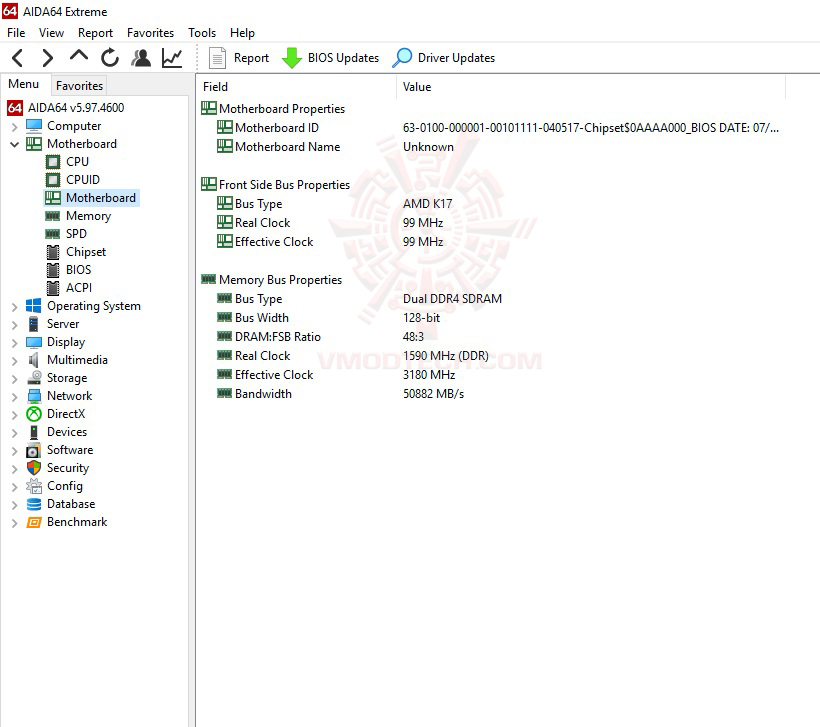Click the CPU chip icon in tree
Screen dimensions: 820x727
coord(53,162)
